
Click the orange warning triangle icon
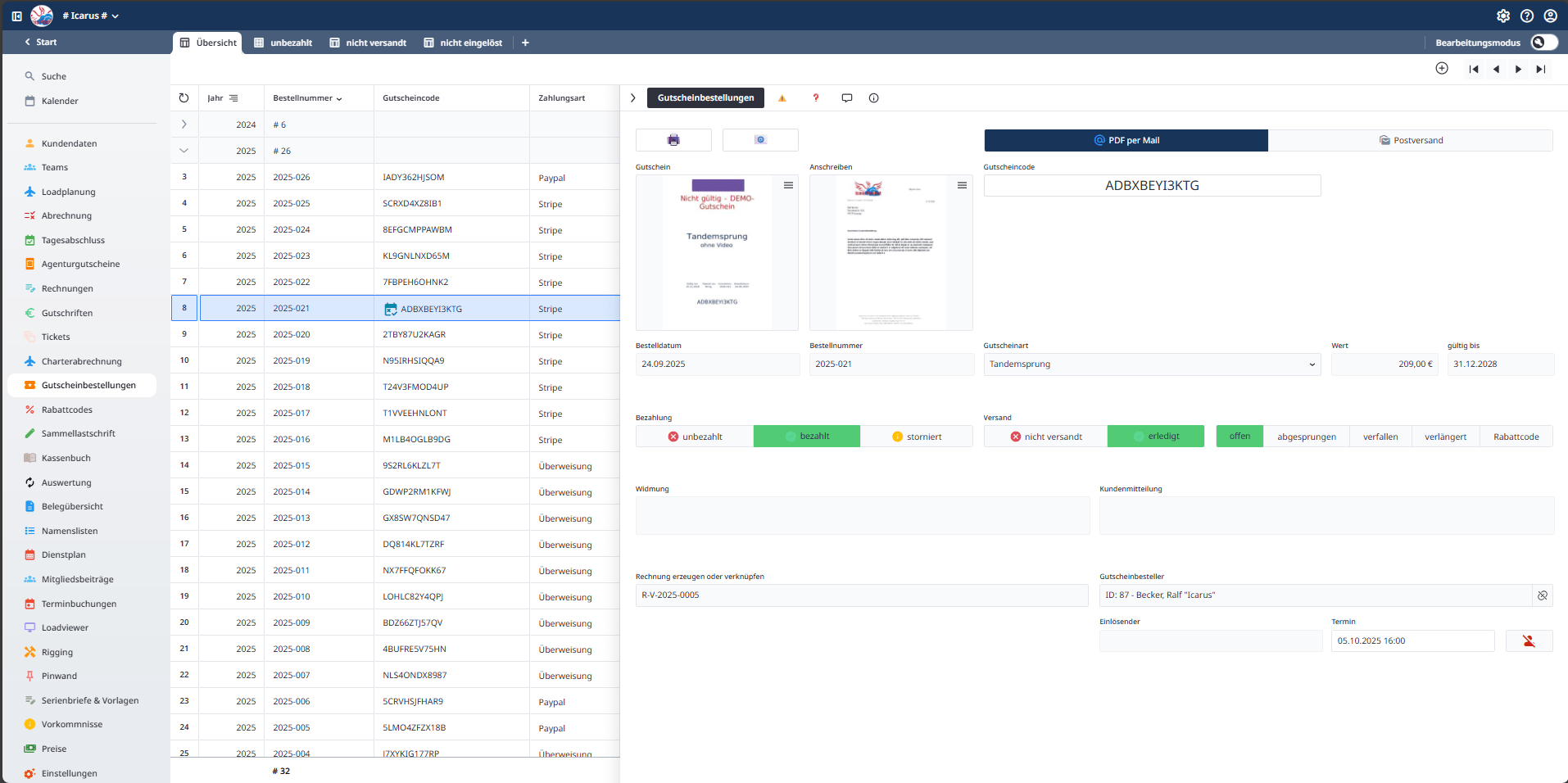coord(782,98)
